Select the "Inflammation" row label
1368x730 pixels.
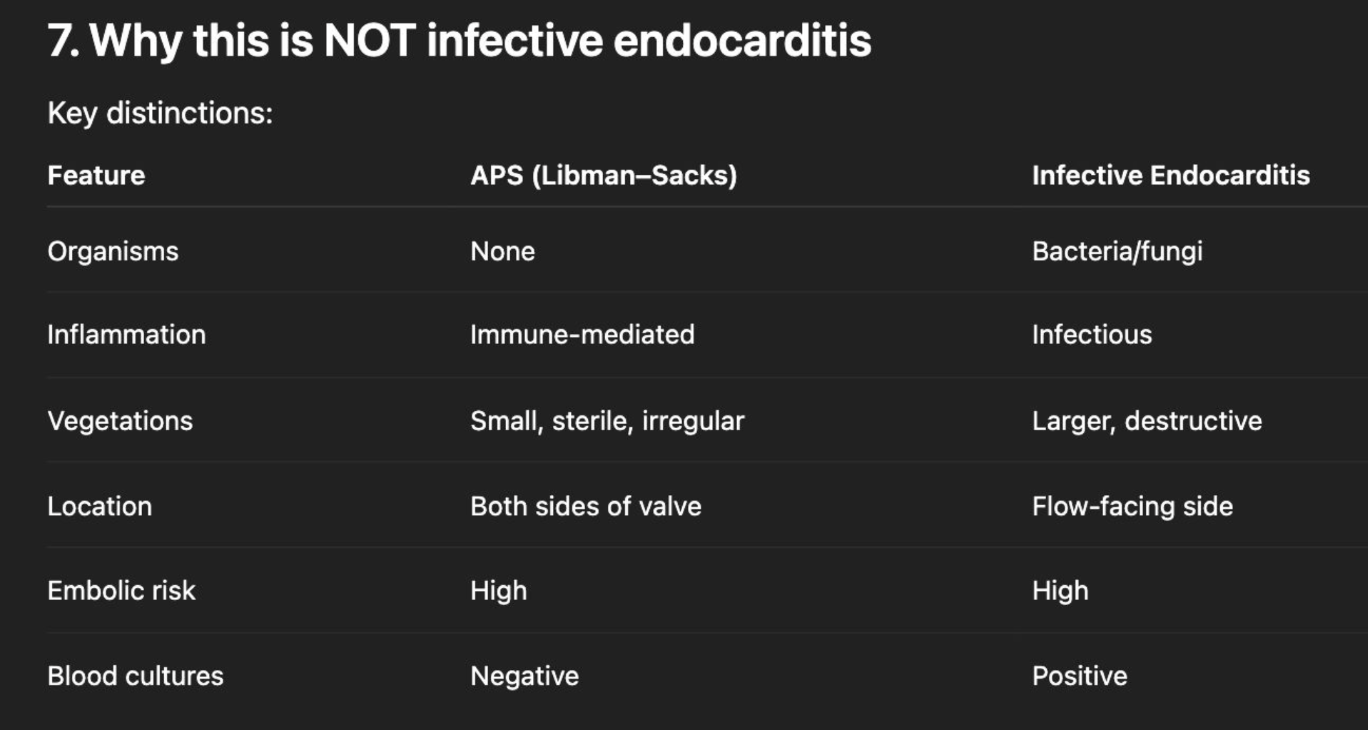pos(126,335)
